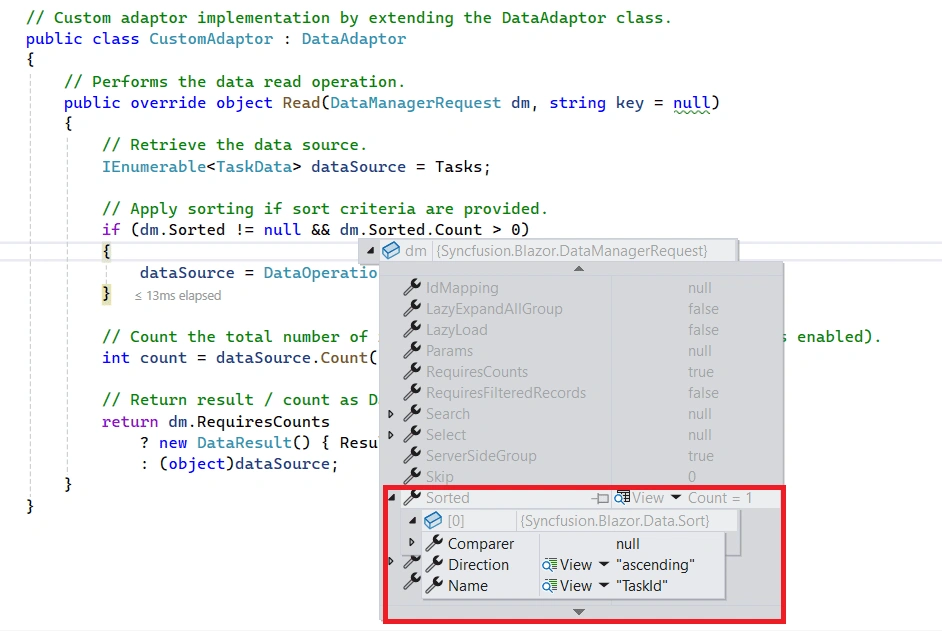Open visualizer dropdown arrow for Sorted
Screen dimensions: 942x631
coord(676,498)
